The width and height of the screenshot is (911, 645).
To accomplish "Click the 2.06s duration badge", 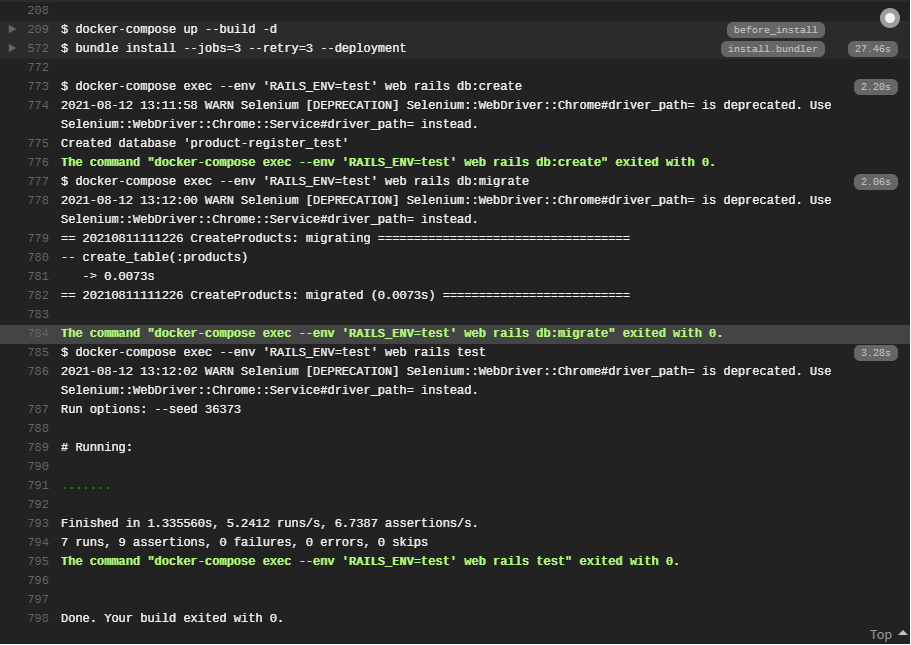I will (x=876, y=182).
